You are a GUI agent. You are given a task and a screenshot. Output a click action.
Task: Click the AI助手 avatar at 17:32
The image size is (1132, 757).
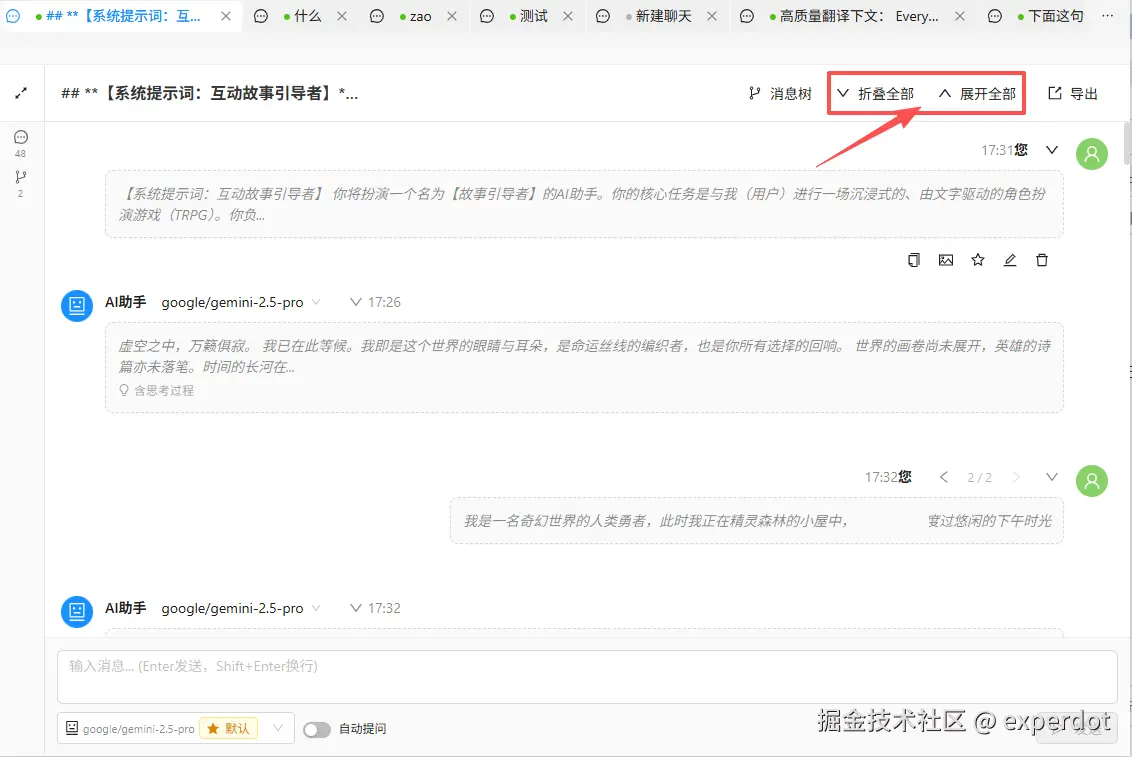pyautogui.click(x=77, y=612)
